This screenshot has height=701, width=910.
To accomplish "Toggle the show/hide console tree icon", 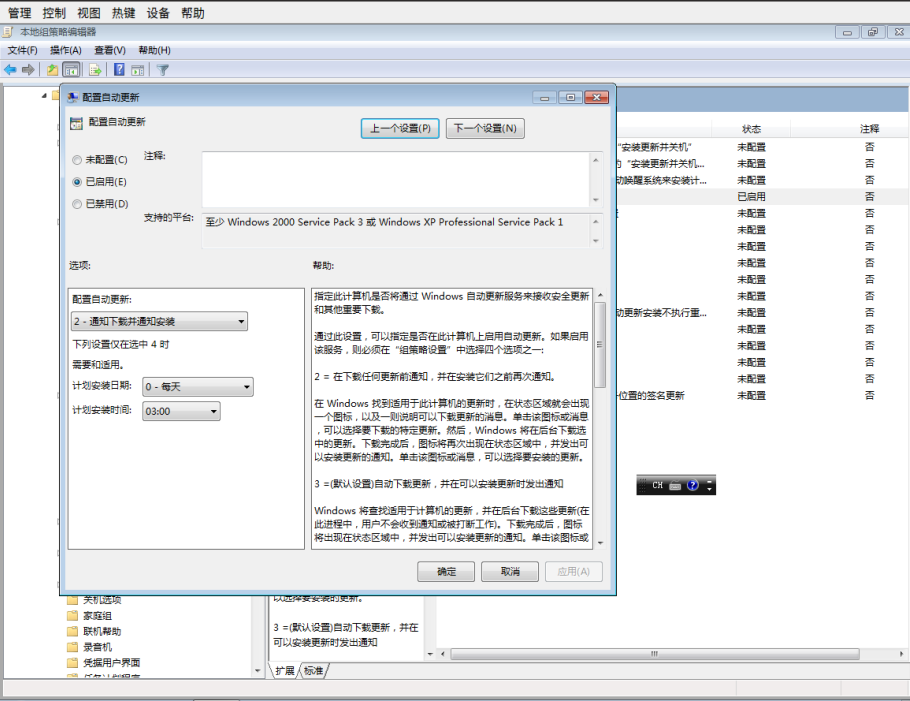I will [71, 70].
